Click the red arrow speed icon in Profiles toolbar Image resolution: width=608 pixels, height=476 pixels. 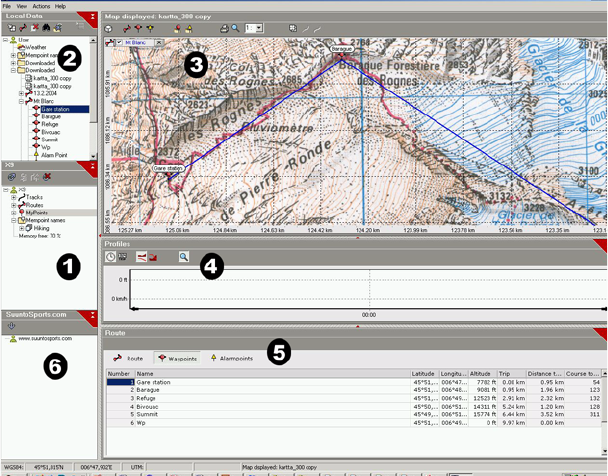[x=153, y=257]
